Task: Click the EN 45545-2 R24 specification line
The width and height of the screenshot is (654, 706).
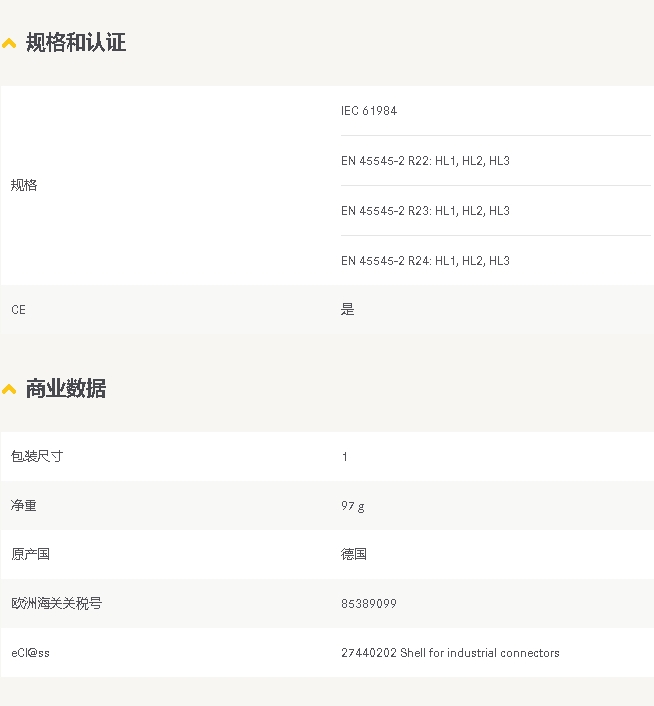Action: pos(425,261)
